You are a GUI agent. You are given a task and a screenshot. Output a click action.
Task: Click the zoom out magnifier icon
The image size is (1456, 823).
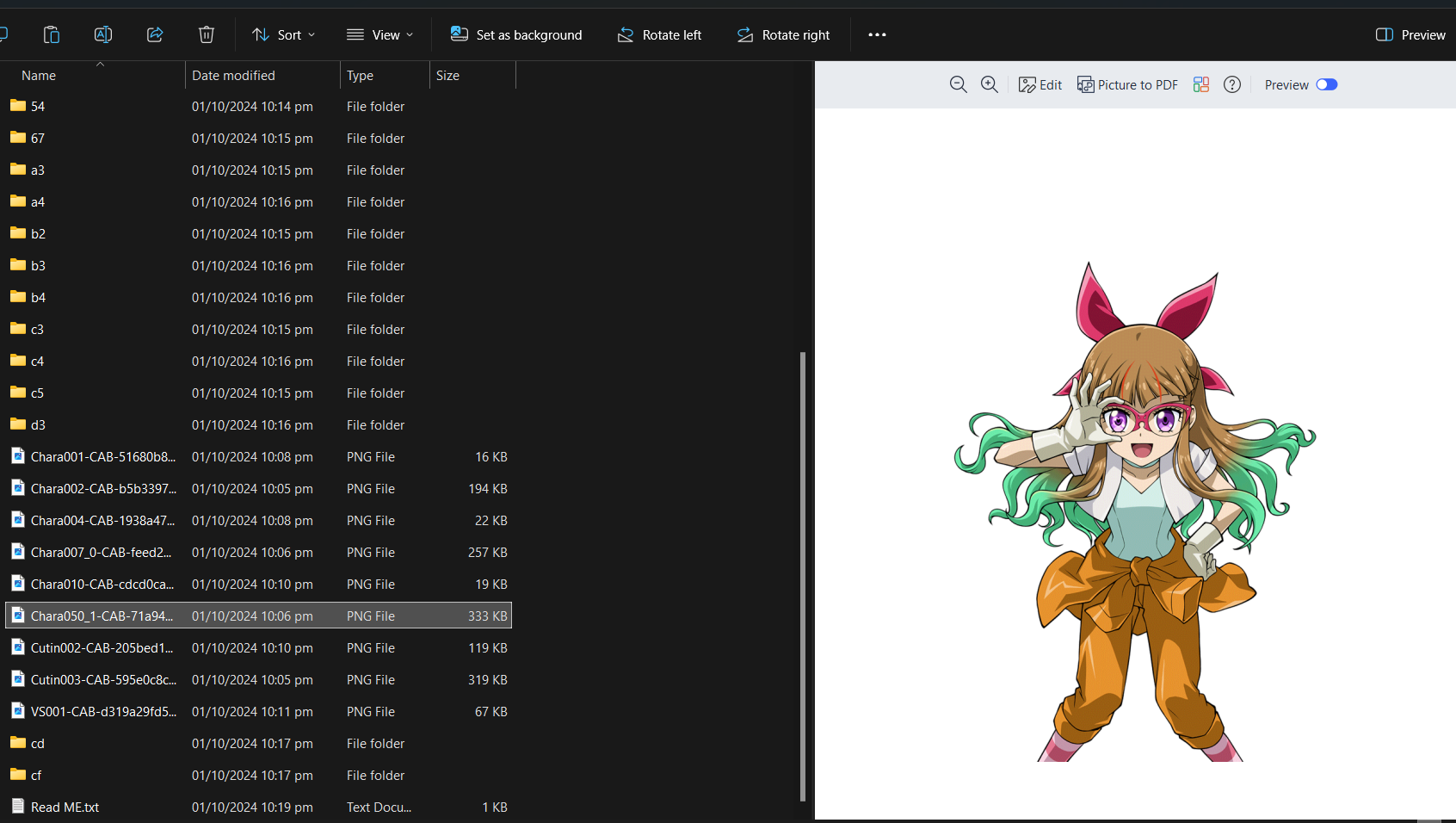coord(958,84)
